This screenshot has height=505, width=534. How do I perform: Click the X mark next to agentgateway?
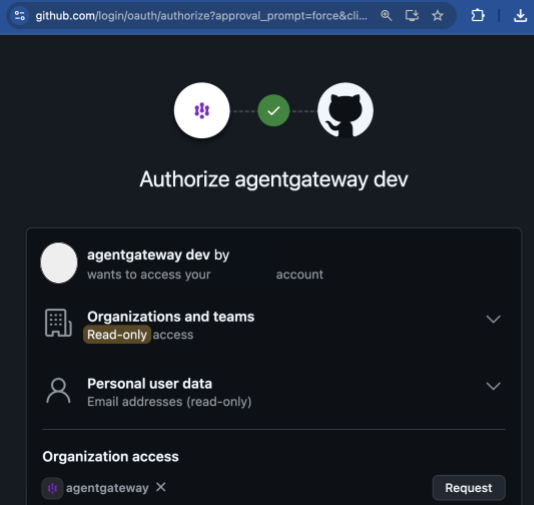click(161, 487)
